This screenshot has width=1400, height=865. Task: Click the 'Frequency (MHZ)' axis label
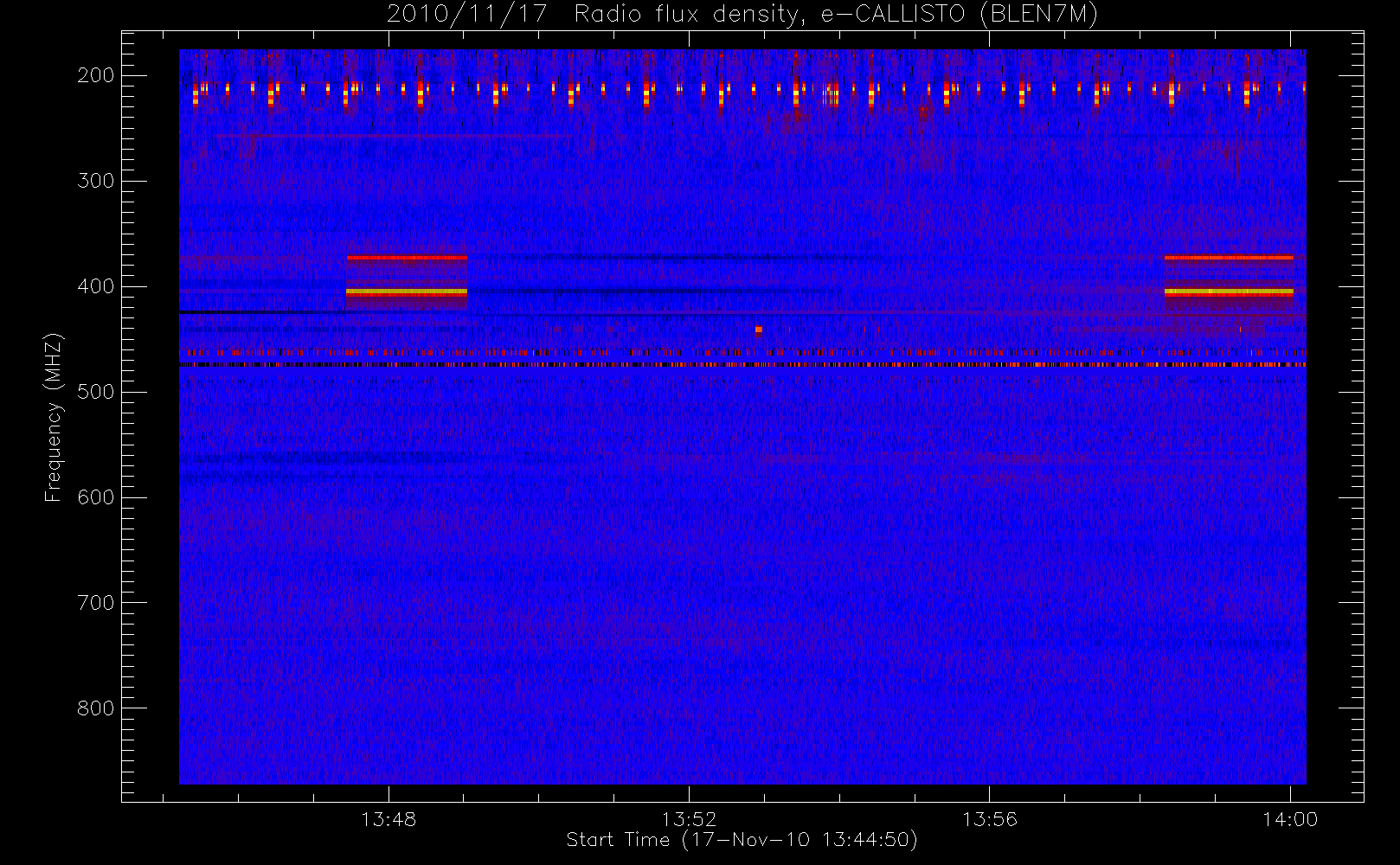pyautogui.click(x=54, y=417)
